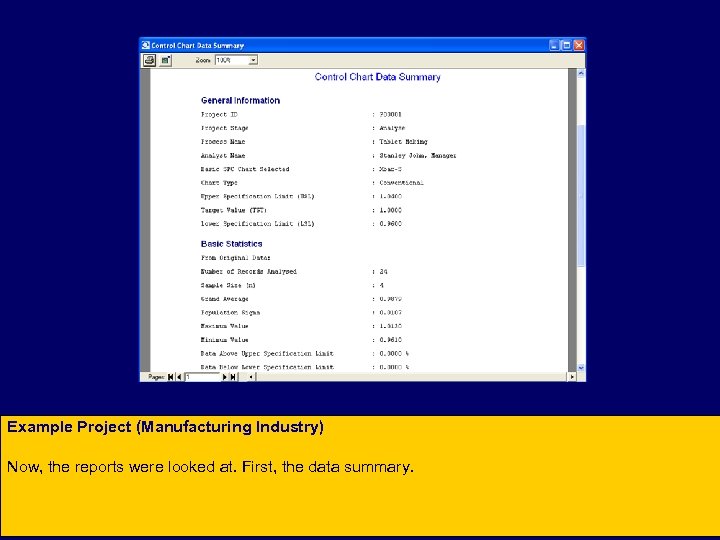720x540 pixels.
Task: Click the Maximum Value label
Action: [225, 326]
